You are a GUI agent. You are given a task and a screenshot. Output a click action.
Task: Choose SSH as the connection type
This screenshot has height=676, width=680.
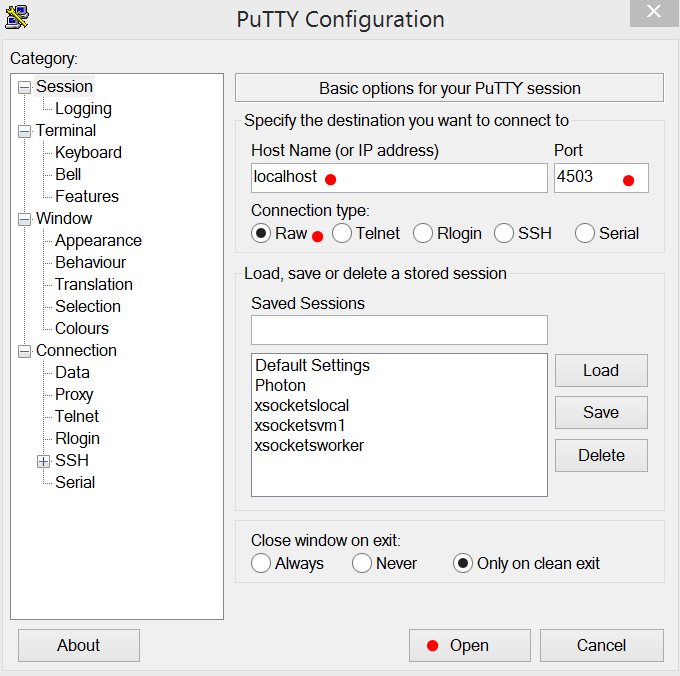coord(505,233)
